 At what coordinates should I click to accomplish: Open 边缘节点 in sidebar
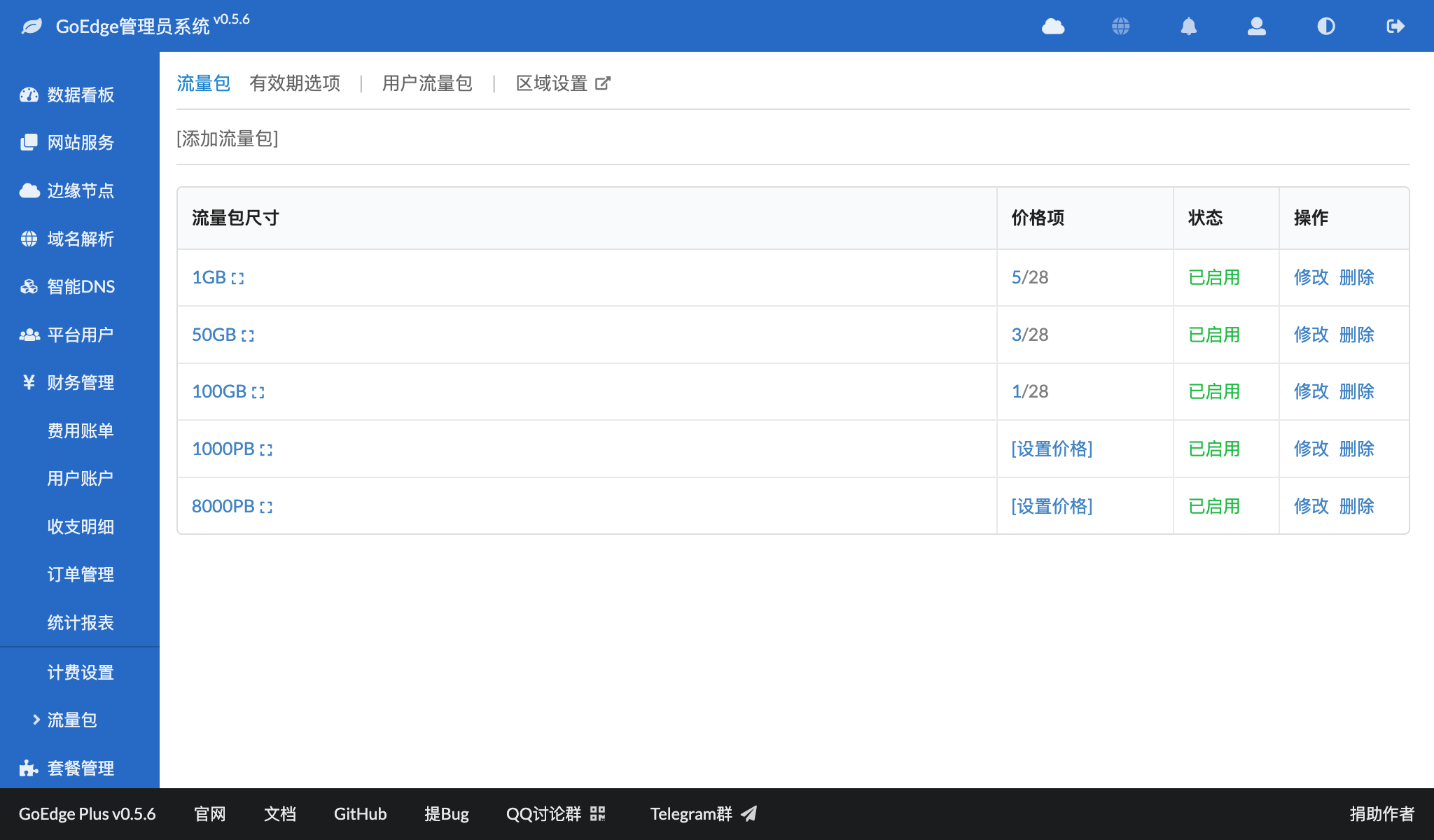[x=67, y=190]
